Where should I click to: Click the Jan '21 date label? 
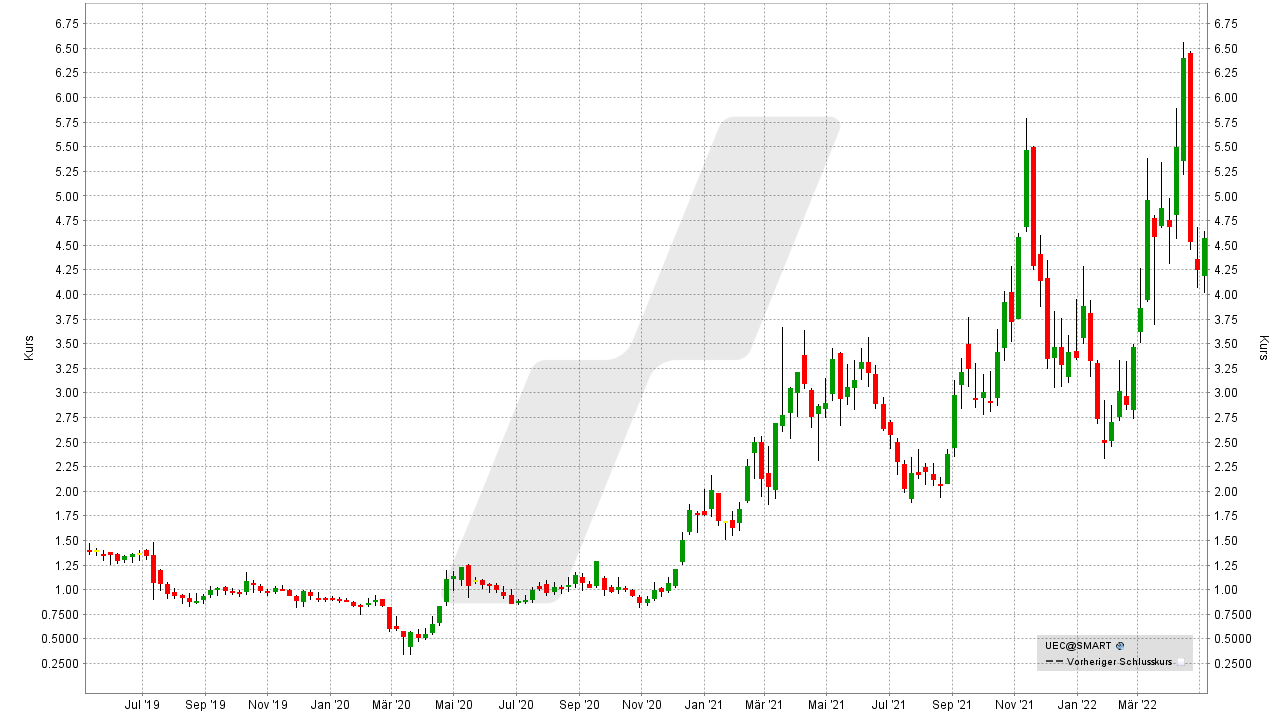703,704
